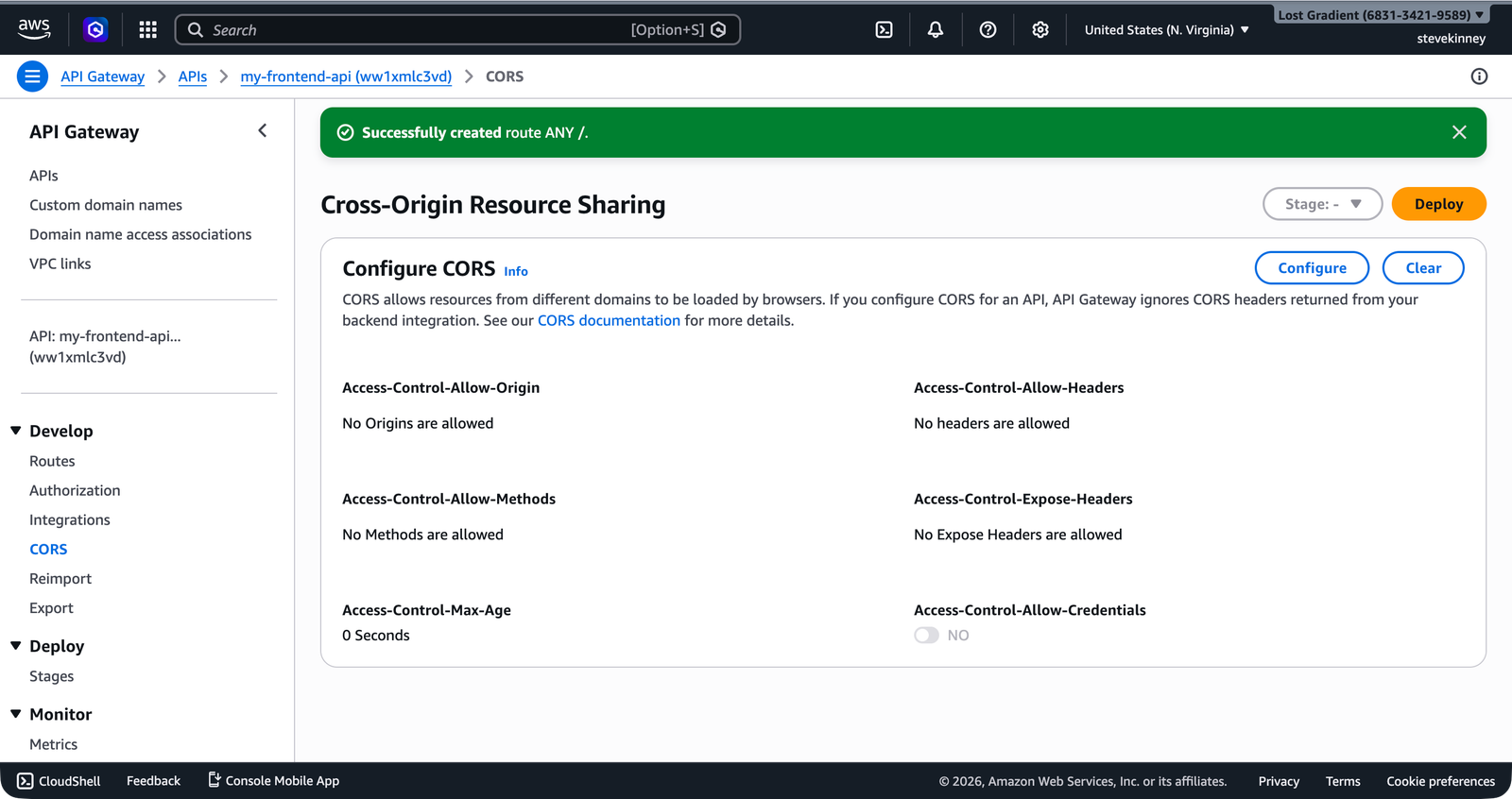Dismiss the success notification banner
This screenshot has height=799, width=1512.
[1459, 132]
